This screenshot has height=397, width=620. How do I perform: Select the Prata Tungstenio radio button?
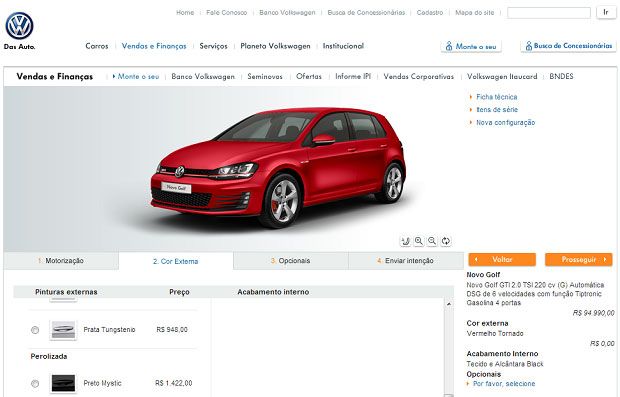35,330
